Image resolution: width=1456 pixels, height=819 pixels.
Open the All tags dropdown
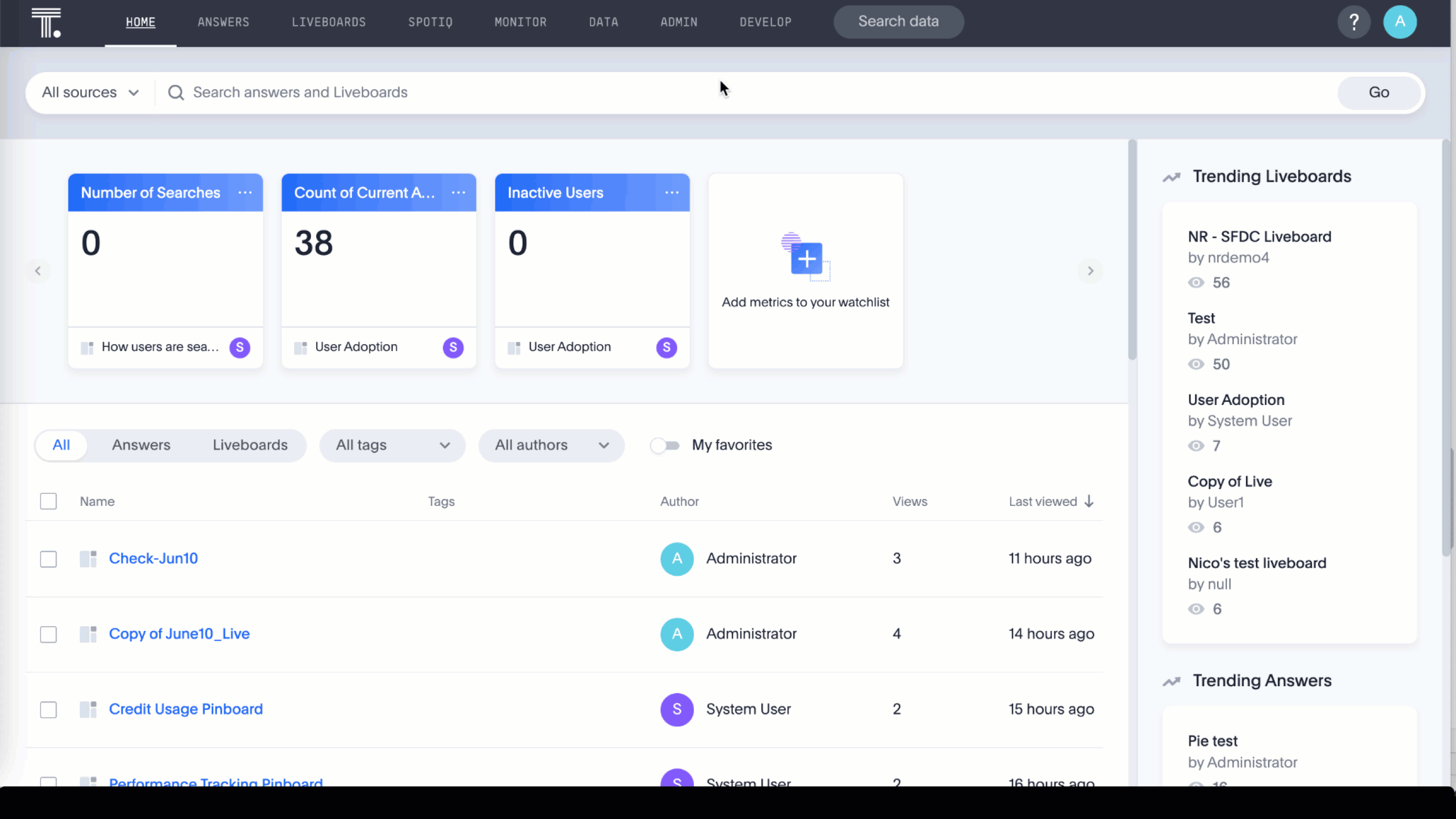coord(392,445)
